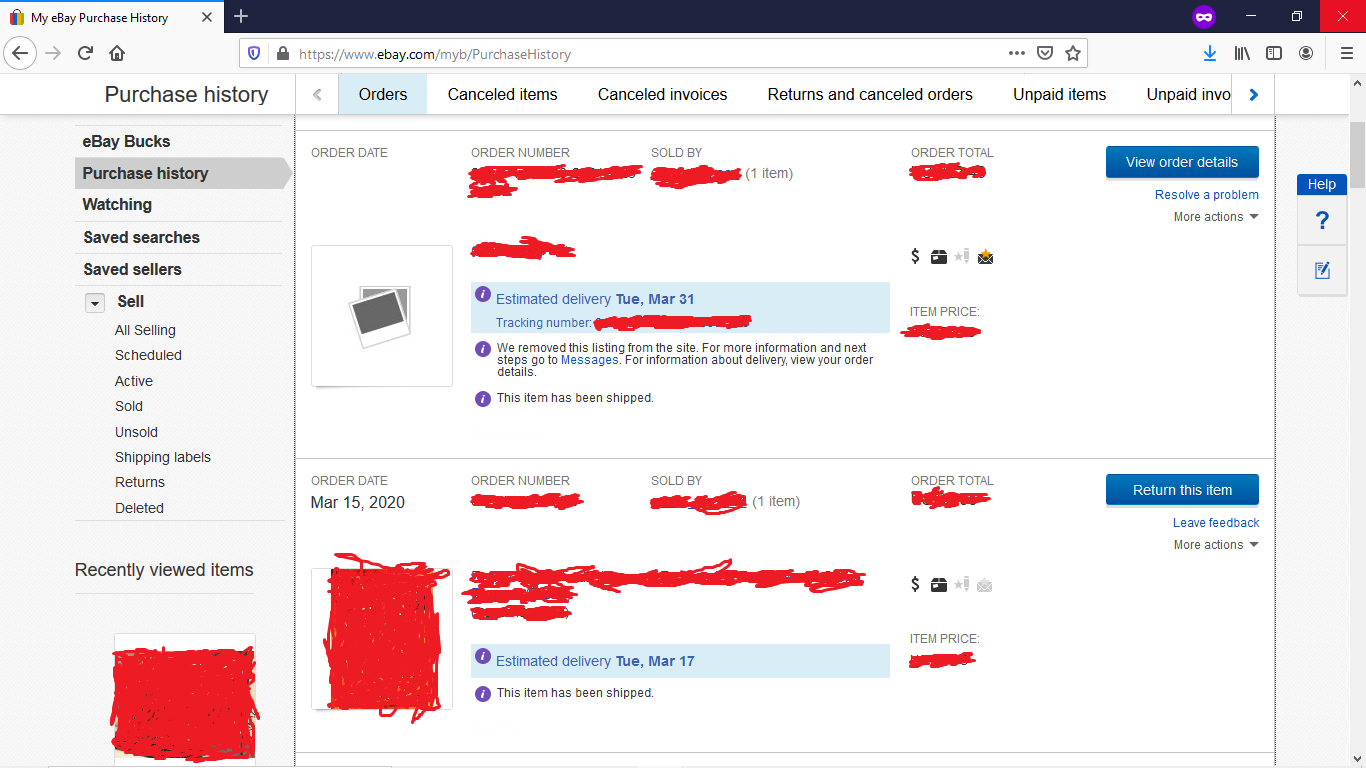The height and width of the screenshot is (768, 1366).
Task: Click the shipped box icon for Mar 17 order
Action: (938, 585)
